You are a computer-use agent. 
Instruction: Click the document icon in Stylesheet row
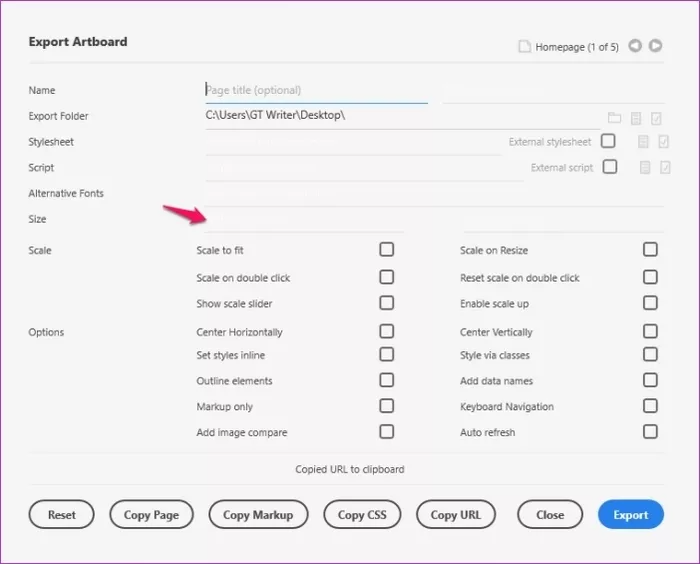[x=644, y=142]
